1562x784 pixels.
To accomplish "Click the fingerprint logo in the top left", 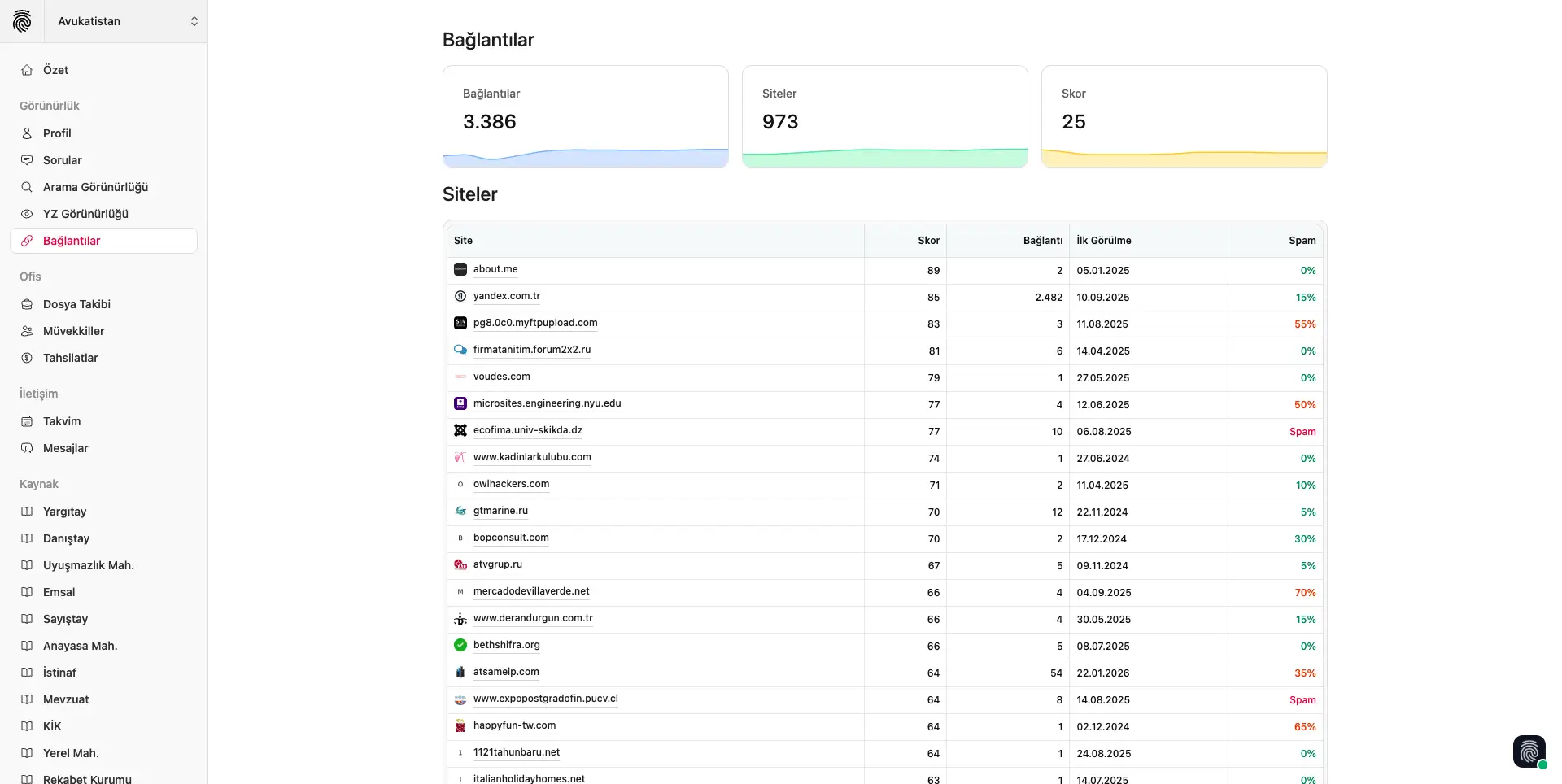I will 22,21.
